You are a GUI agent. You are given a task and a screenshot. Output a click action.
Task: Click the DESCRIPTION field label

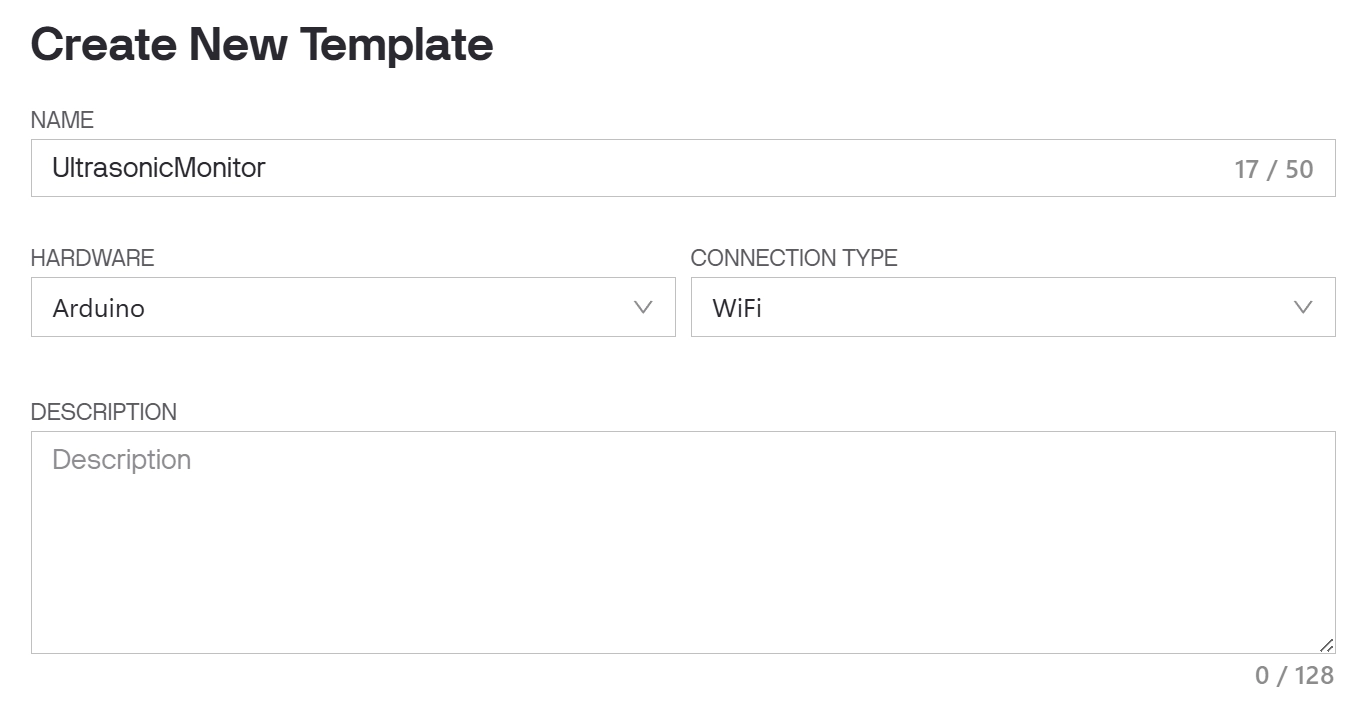(104, 412)
